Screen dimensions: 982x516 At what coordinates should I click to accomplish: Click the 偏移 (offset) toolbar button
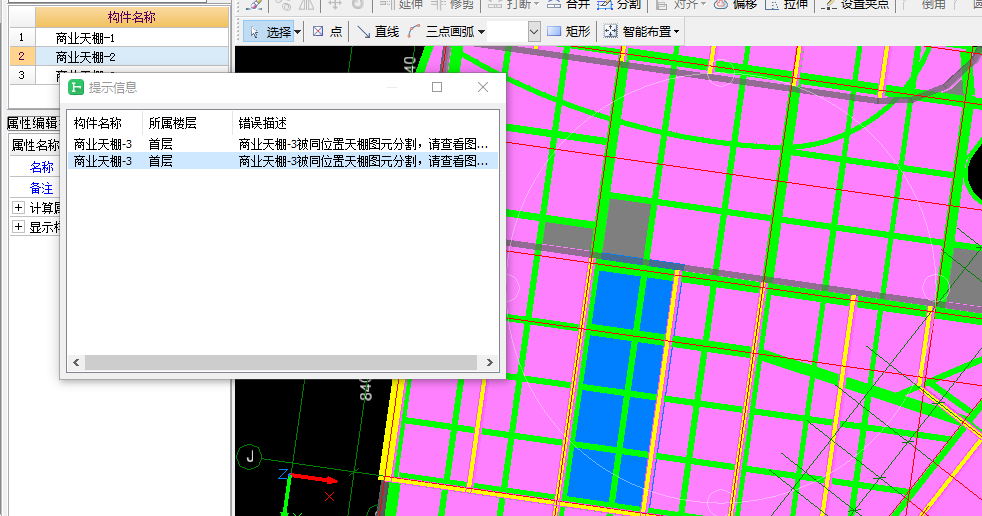pos(736,4)
